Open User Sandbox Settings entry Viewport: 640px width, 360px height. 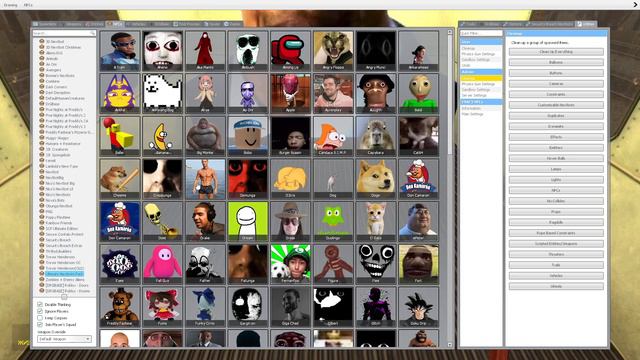[476, 60]
